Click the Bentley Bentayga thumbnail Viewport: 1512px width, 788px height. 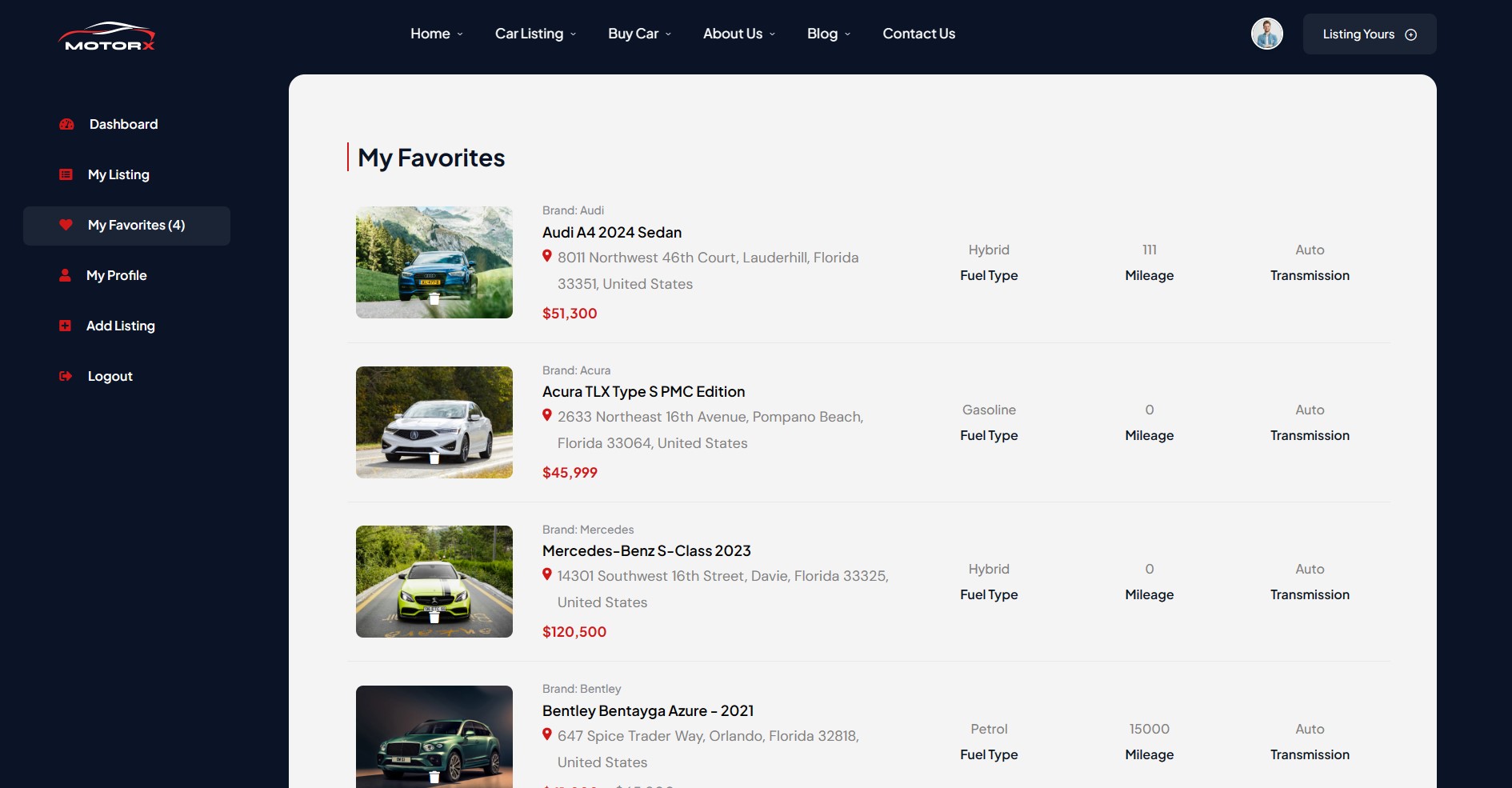[434, 737]
